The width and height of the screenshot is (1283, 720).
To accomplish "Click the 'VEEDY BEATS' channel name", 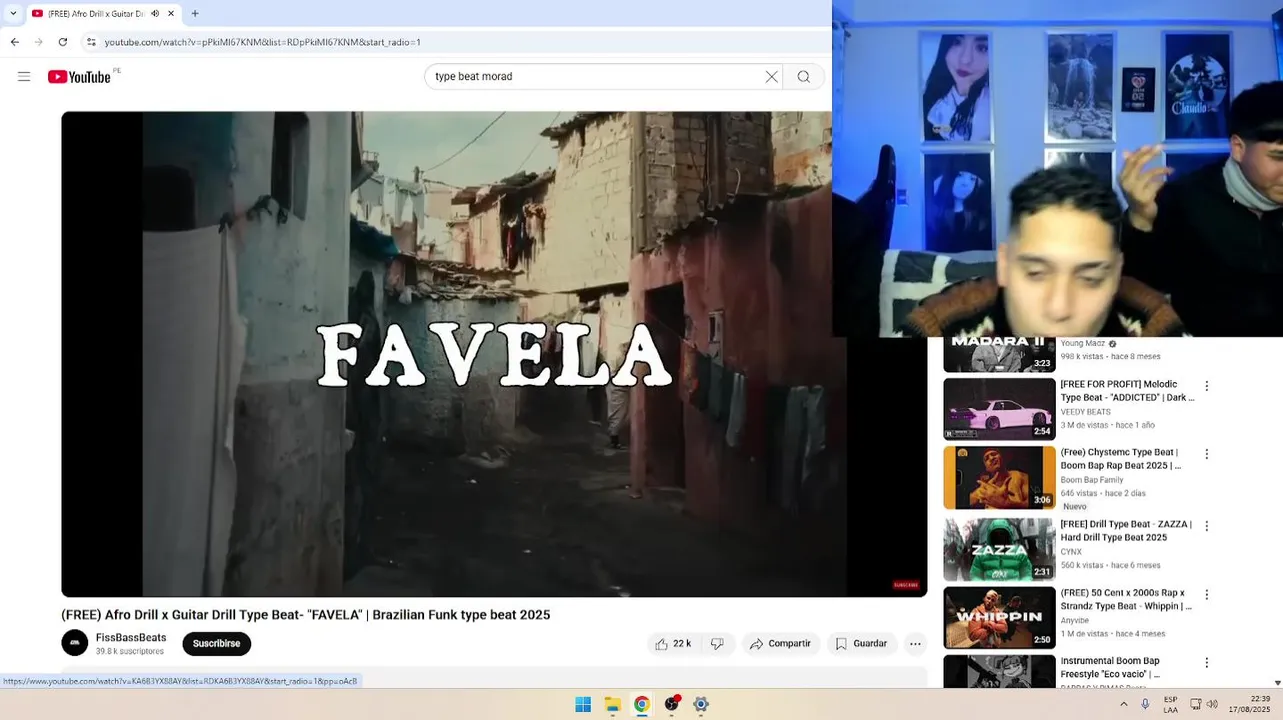I will (1085, 412).
